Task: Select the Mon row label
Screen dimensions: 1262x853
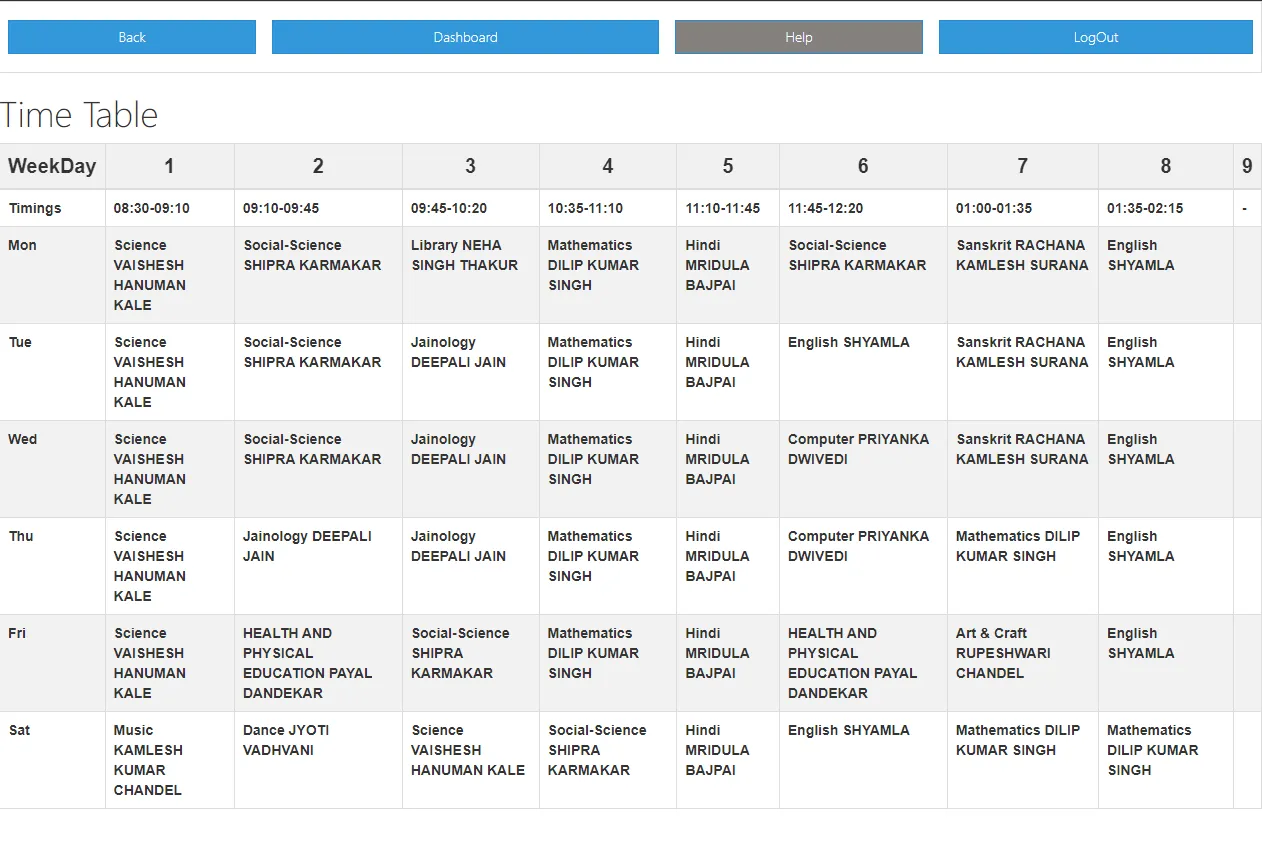Action: (x=52, y=275)
